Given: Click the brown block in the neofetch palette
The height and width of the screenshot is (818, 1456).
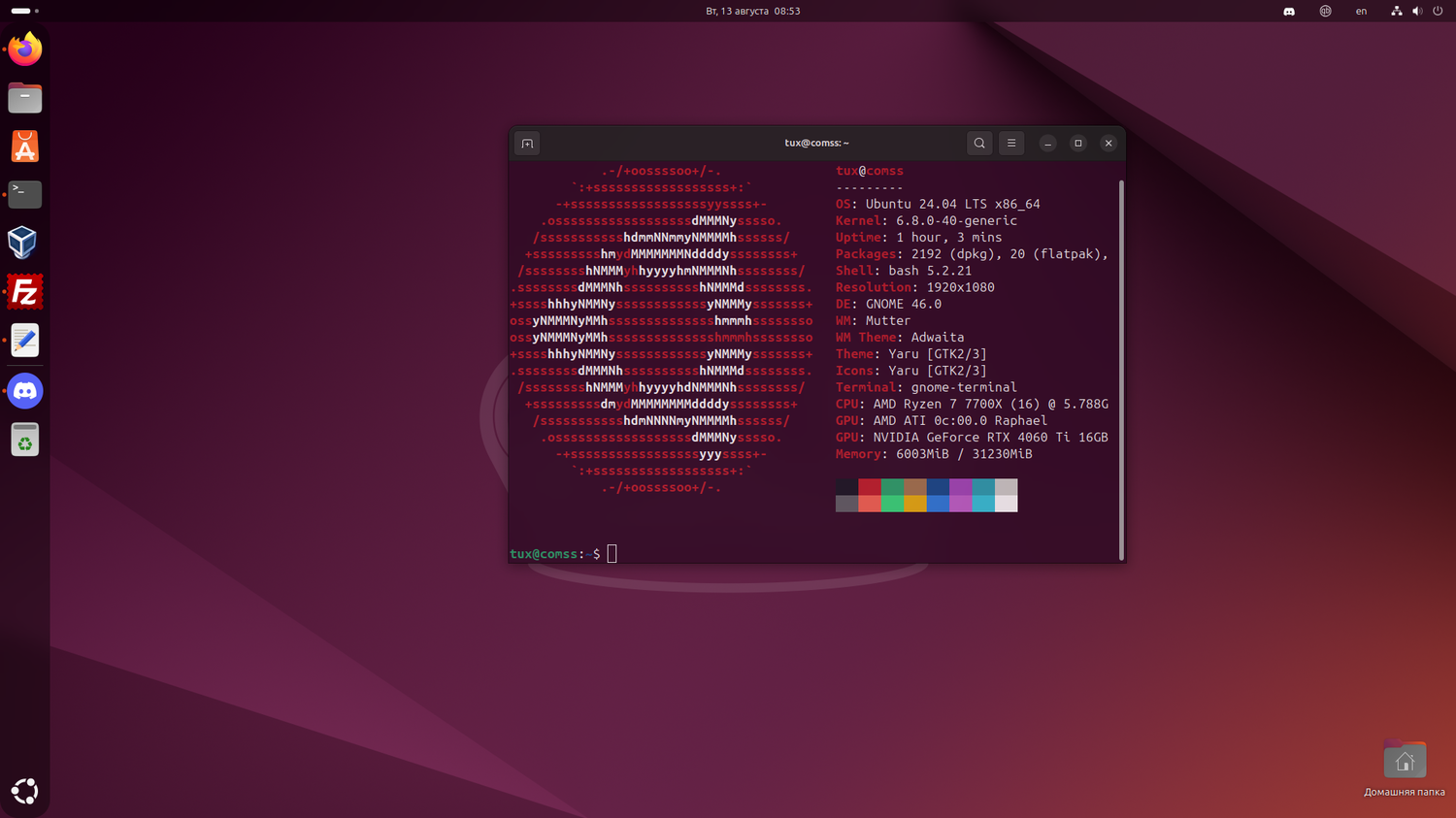Looking at the screenshot, I should pyautogui.click(x=915, y=487).
